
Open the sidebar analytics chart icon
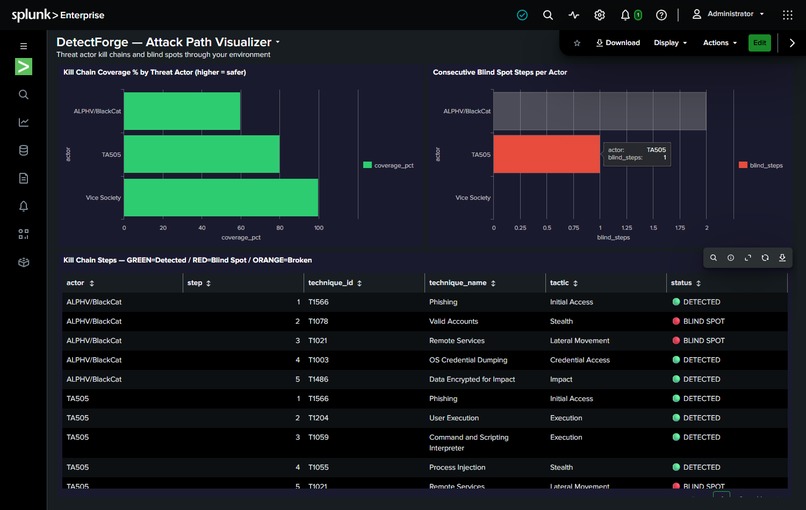click(24, 122)
